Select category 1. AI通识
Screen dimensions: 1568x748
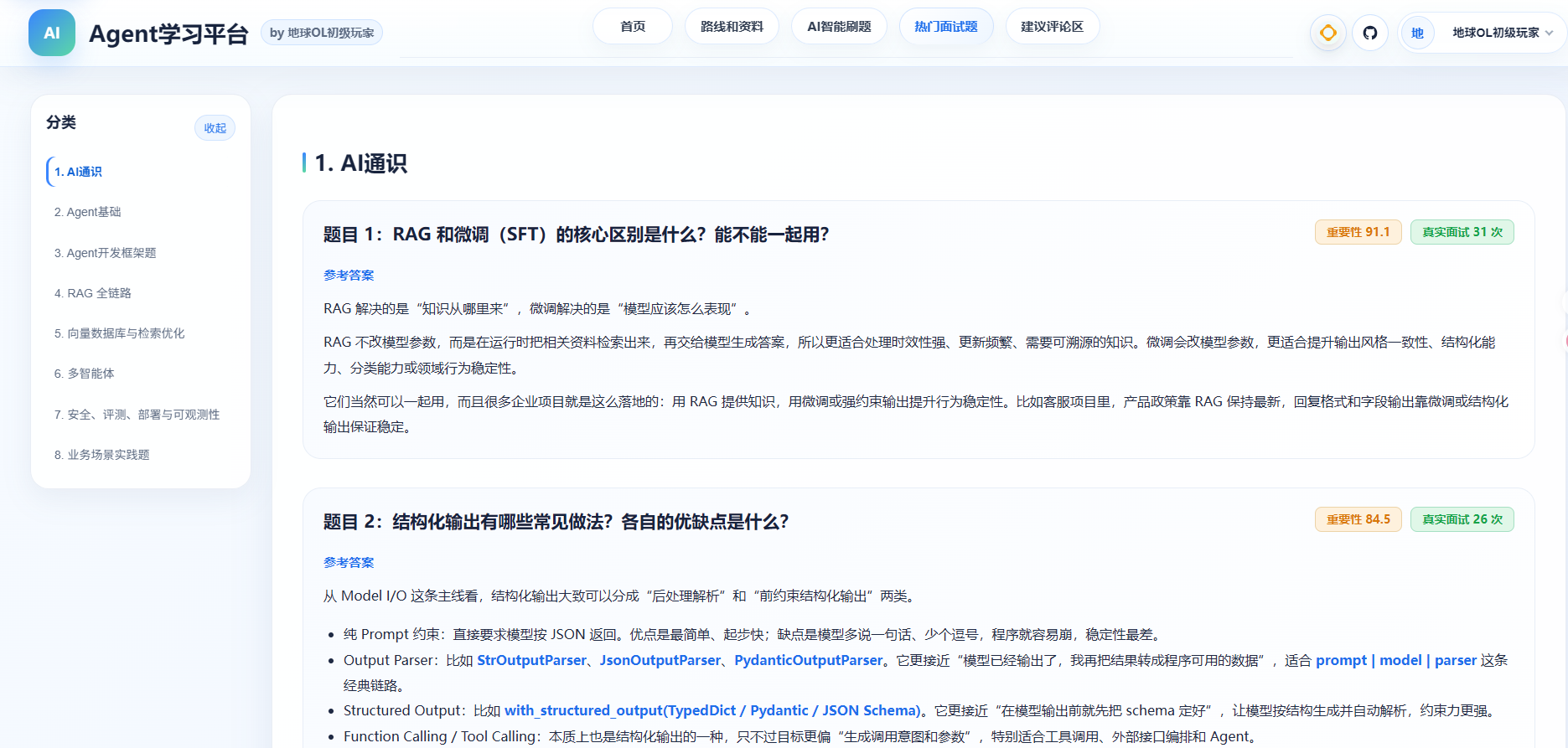click(141, 172)
